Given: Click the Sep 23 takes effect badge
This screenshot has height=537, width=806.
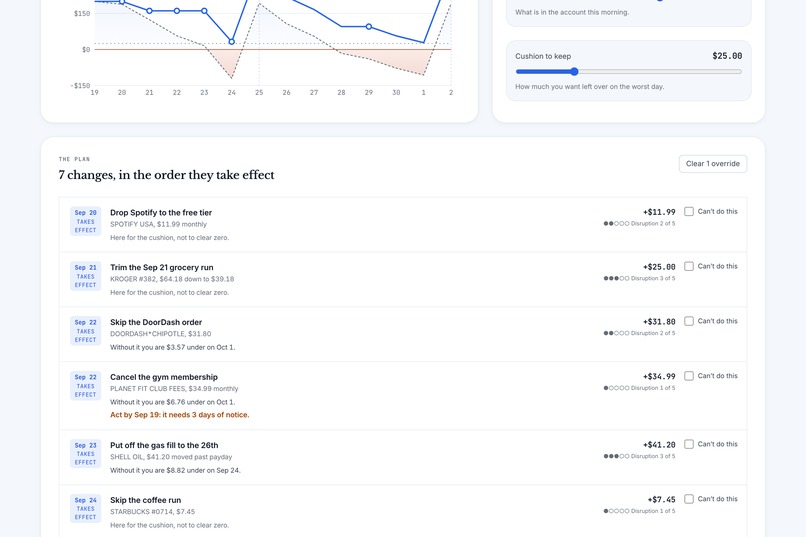Looking at the screenshot, I should (85, 454).
